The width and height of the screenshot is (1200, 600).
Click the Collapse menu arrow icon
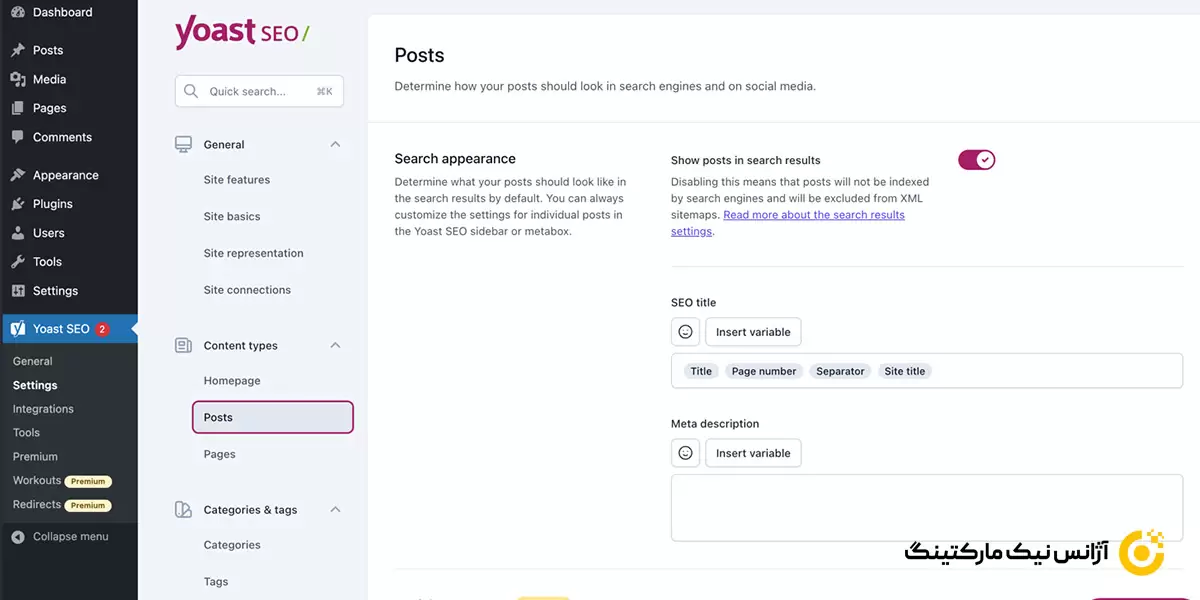18,537
